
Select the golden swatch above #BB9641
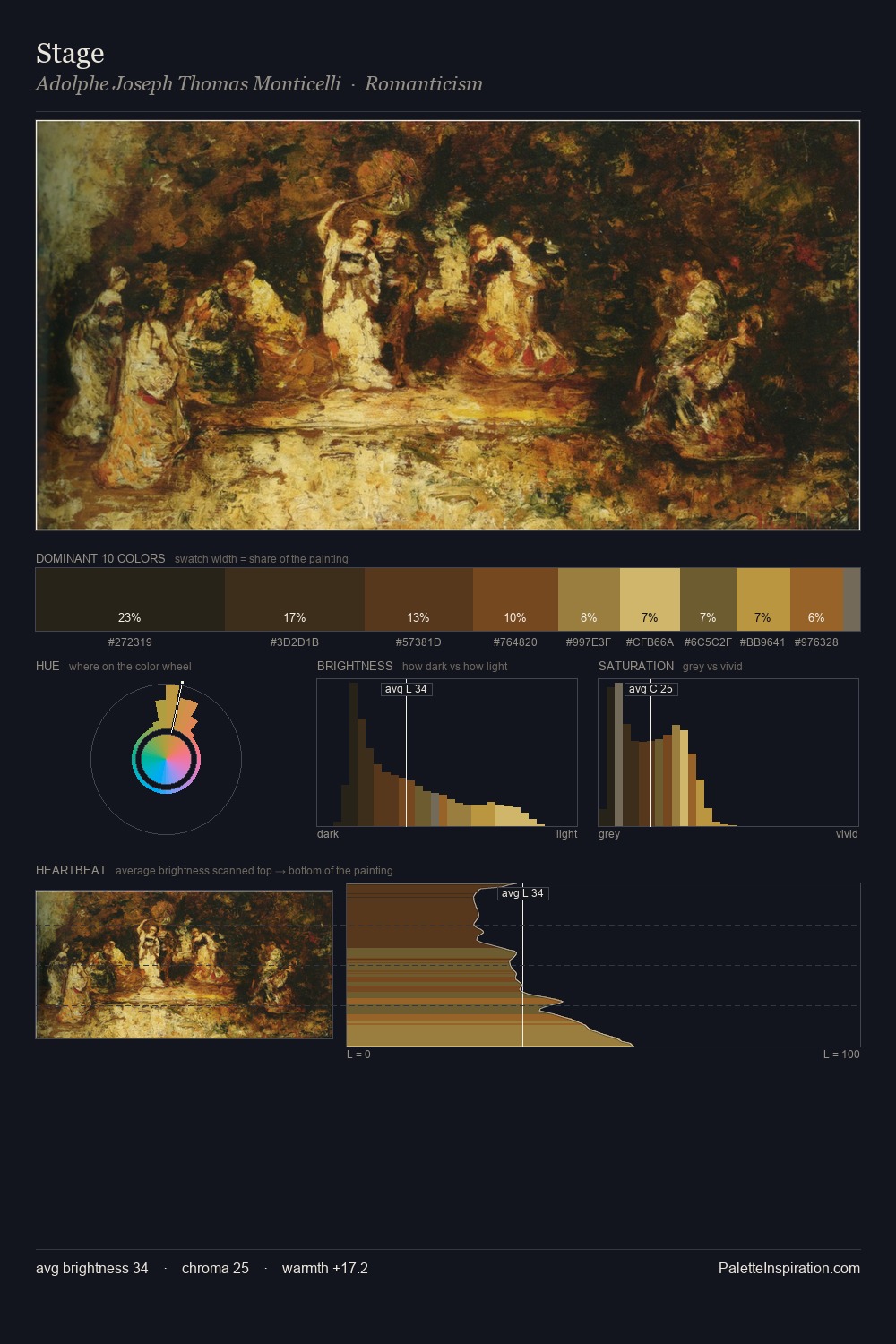(x=763, y=599)
